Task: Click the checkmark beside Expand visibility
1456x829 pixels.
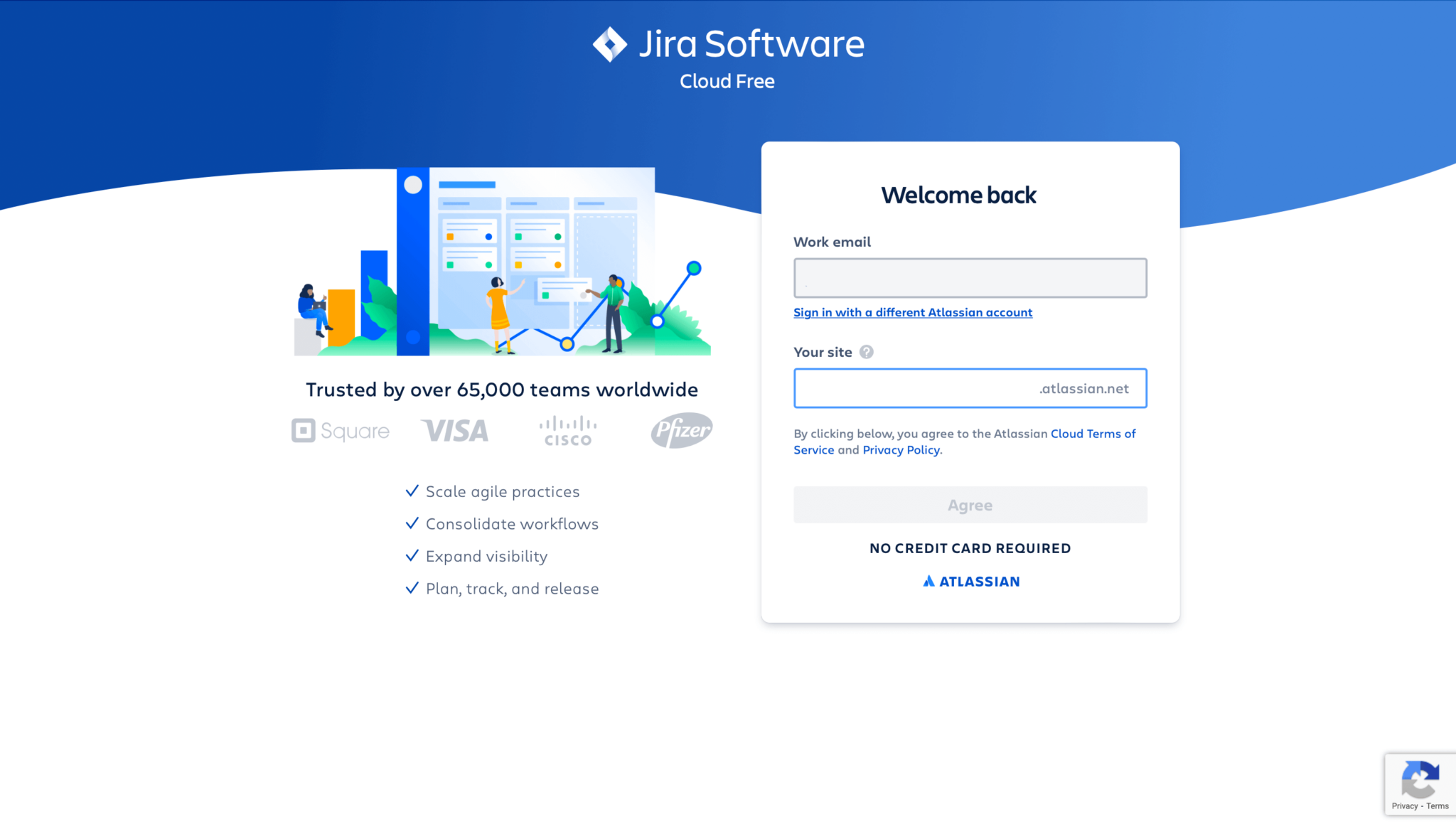Action: coord(412,555)
